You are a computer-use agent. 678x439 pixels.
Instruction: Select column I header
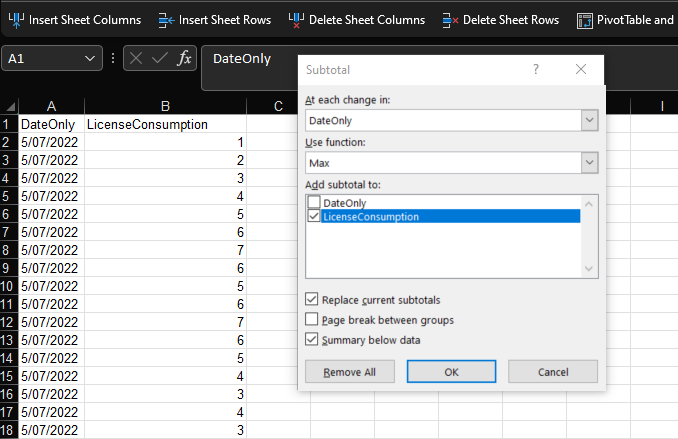662,106
